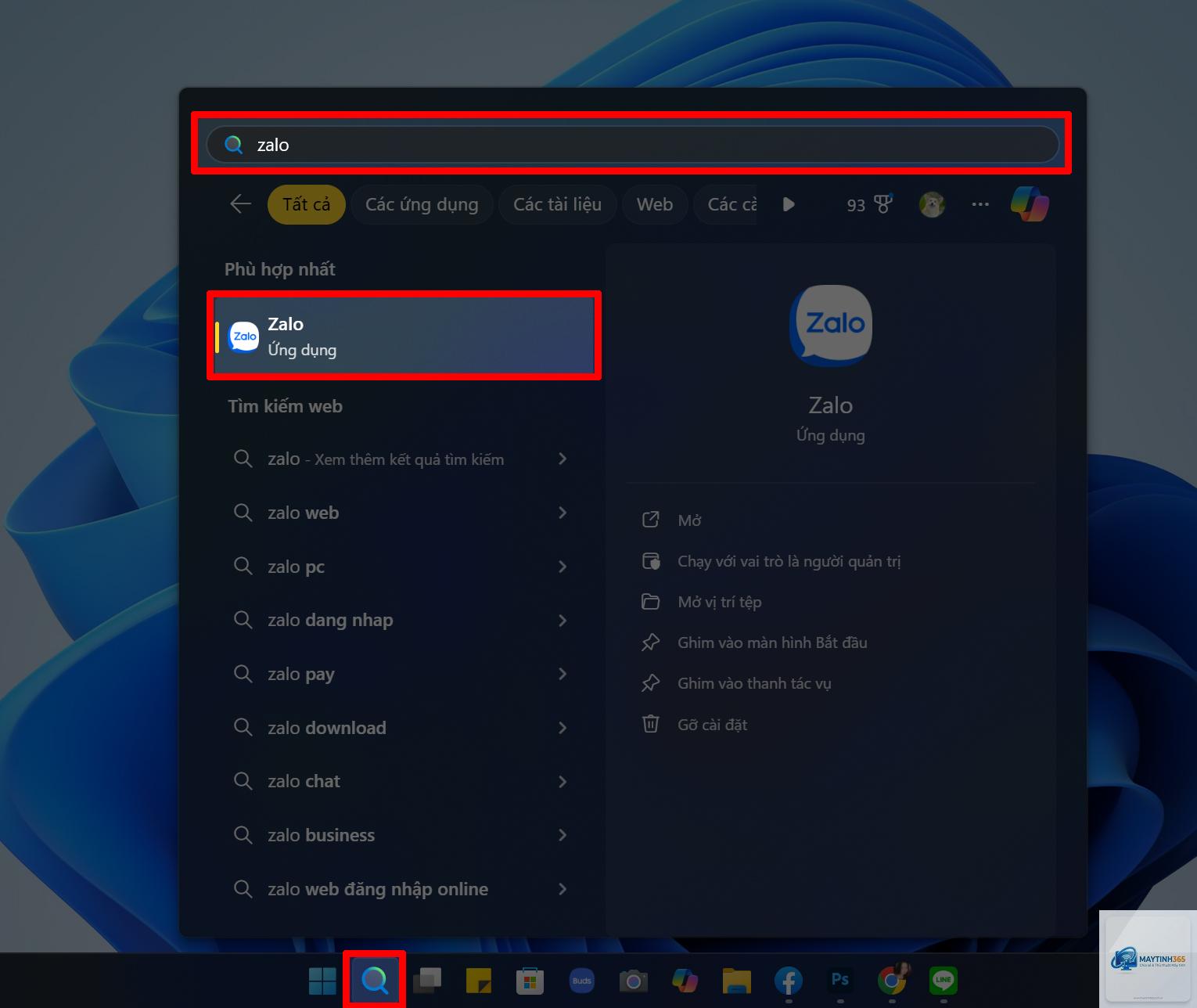Open Task View on the taskbar
The image size is (1197, 1008).
point(426,980)
